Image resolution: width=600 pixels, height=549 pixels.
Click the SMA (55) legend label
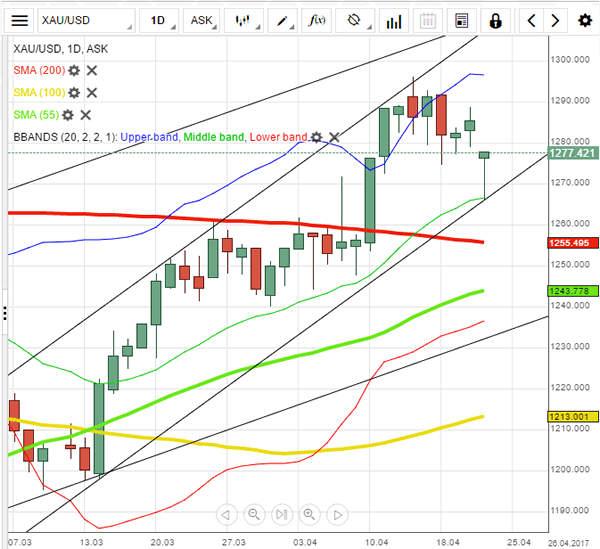[x=36, y=115]
